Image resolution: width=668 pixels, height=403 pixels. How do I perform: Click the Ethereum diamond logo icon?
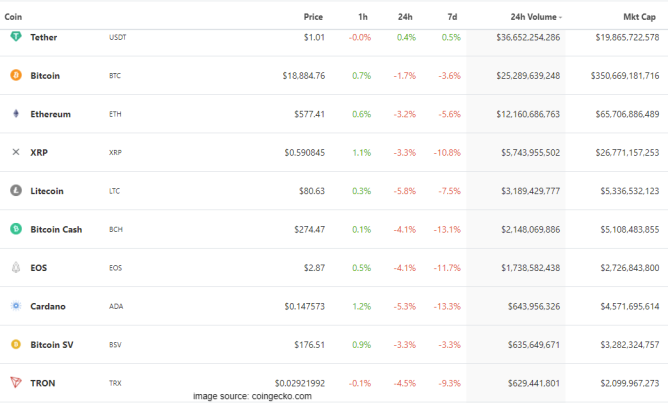tap(16, 113)
